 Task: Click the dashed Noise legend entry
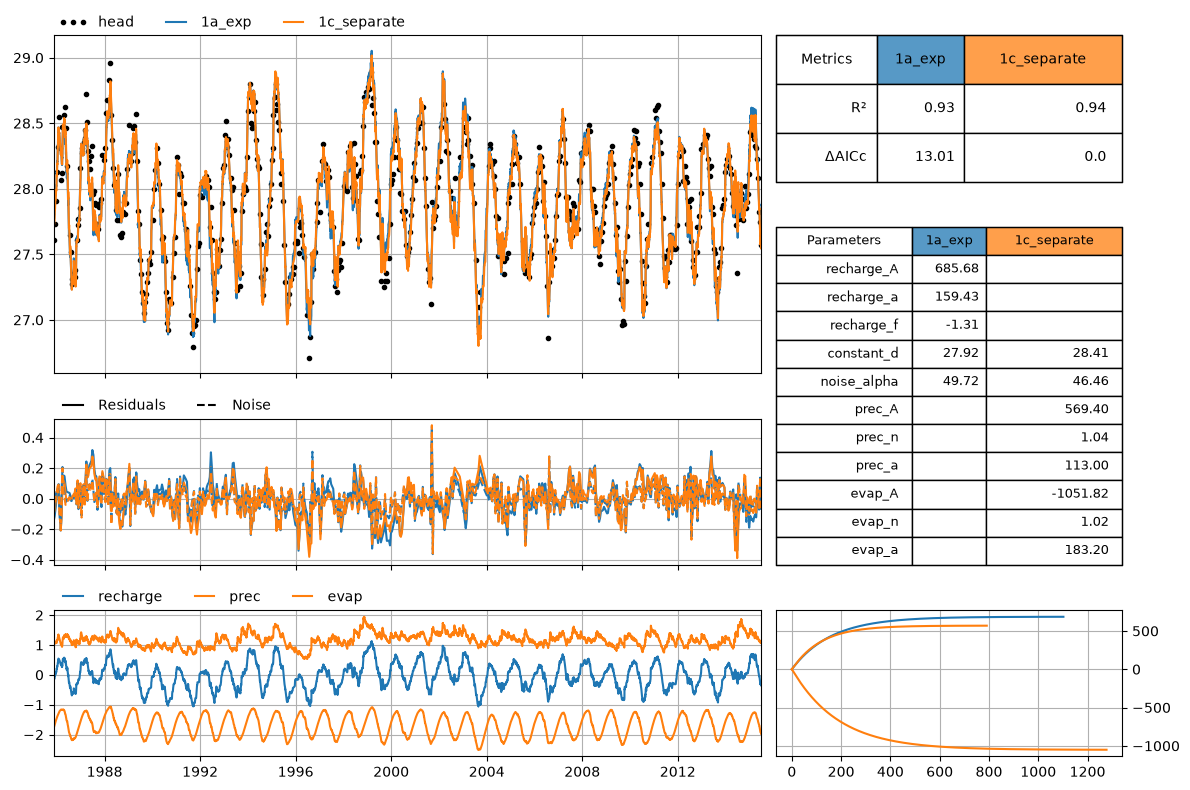click(234, 404)
